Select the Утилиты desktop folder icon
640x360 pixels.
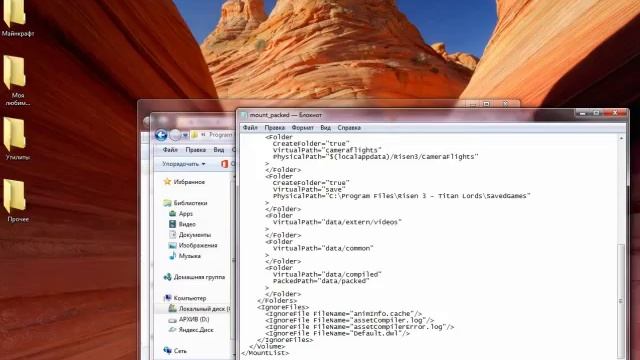(x=15, y=135)
